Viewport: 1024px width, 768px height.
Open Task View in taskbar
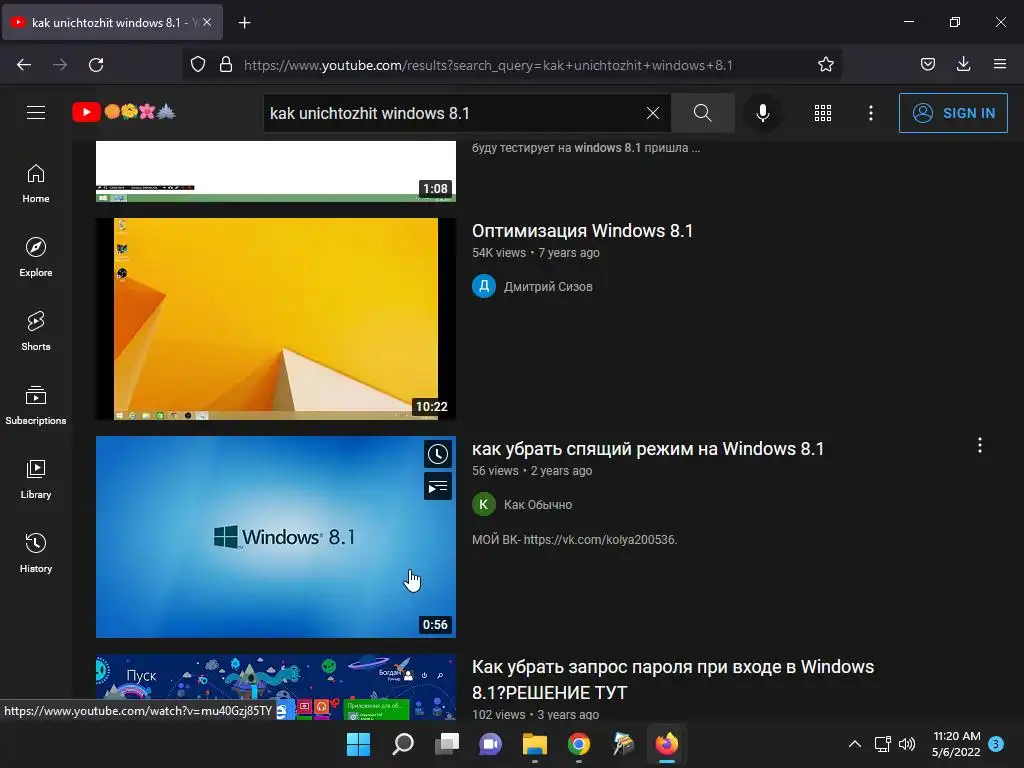[447, 744]
